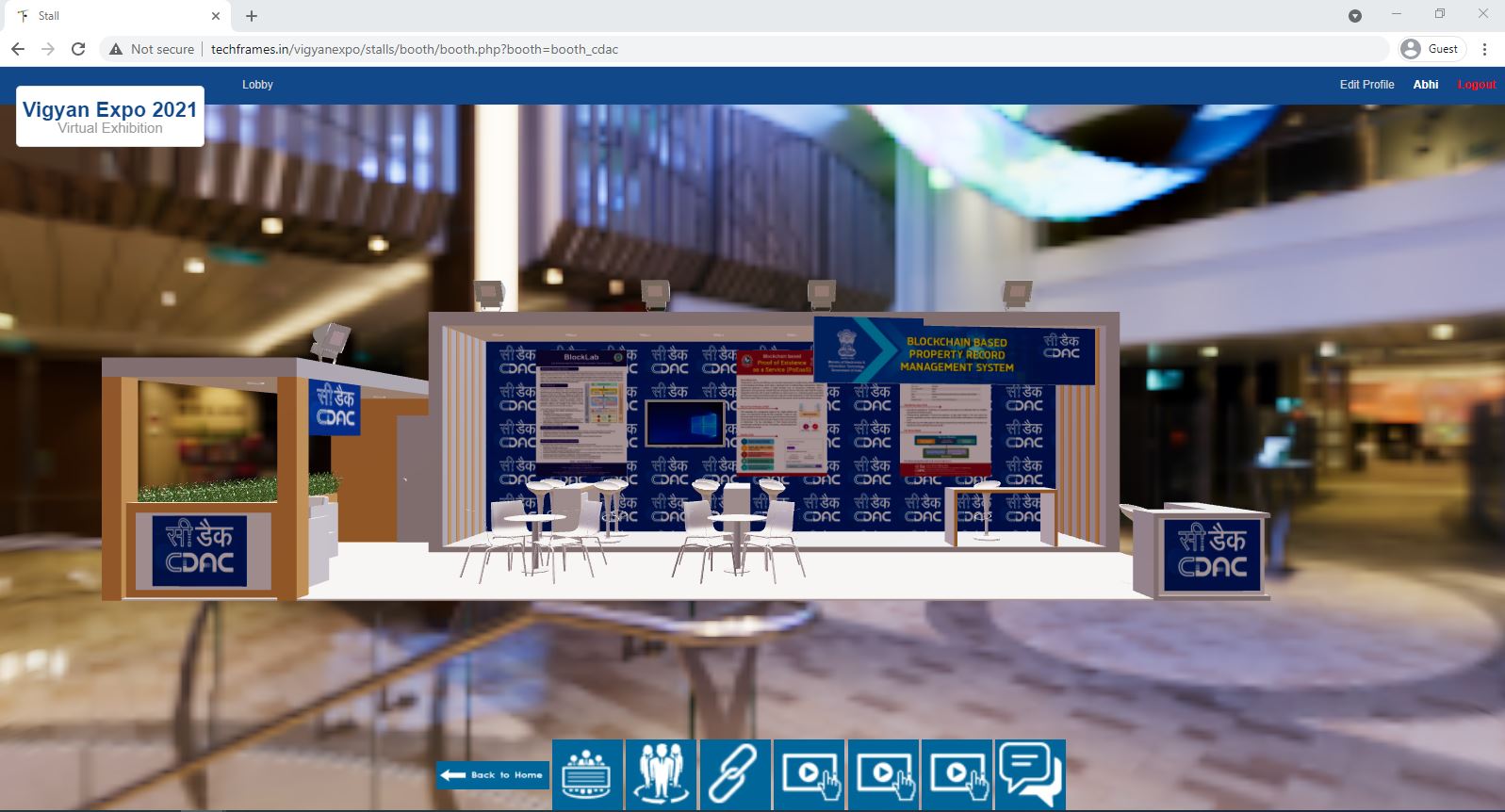The image size is (1505, 812).
Task: Open the Edit Profile link
Action: click(x=1366, y=85)
